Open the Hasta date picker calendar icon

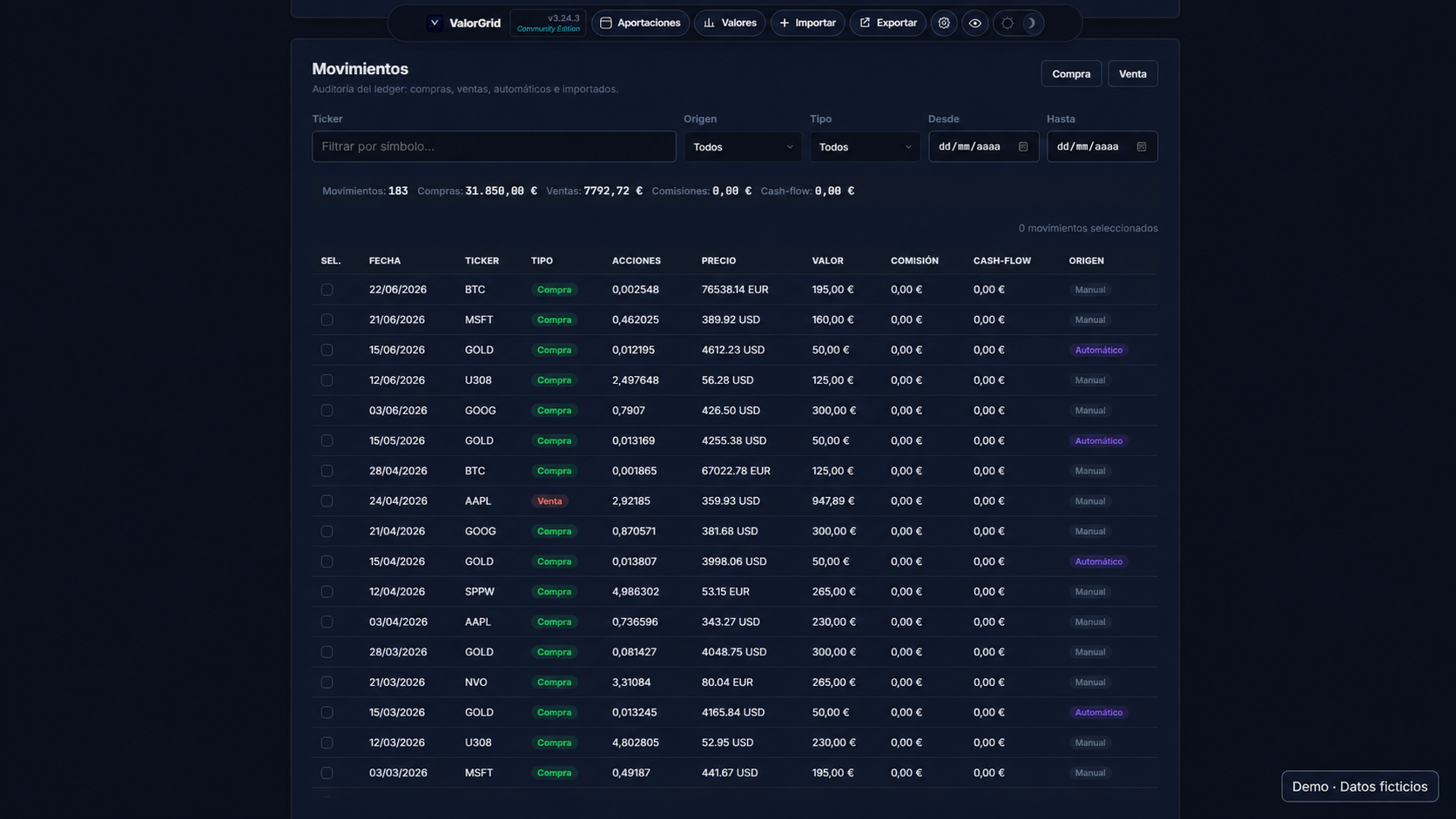1142,146
